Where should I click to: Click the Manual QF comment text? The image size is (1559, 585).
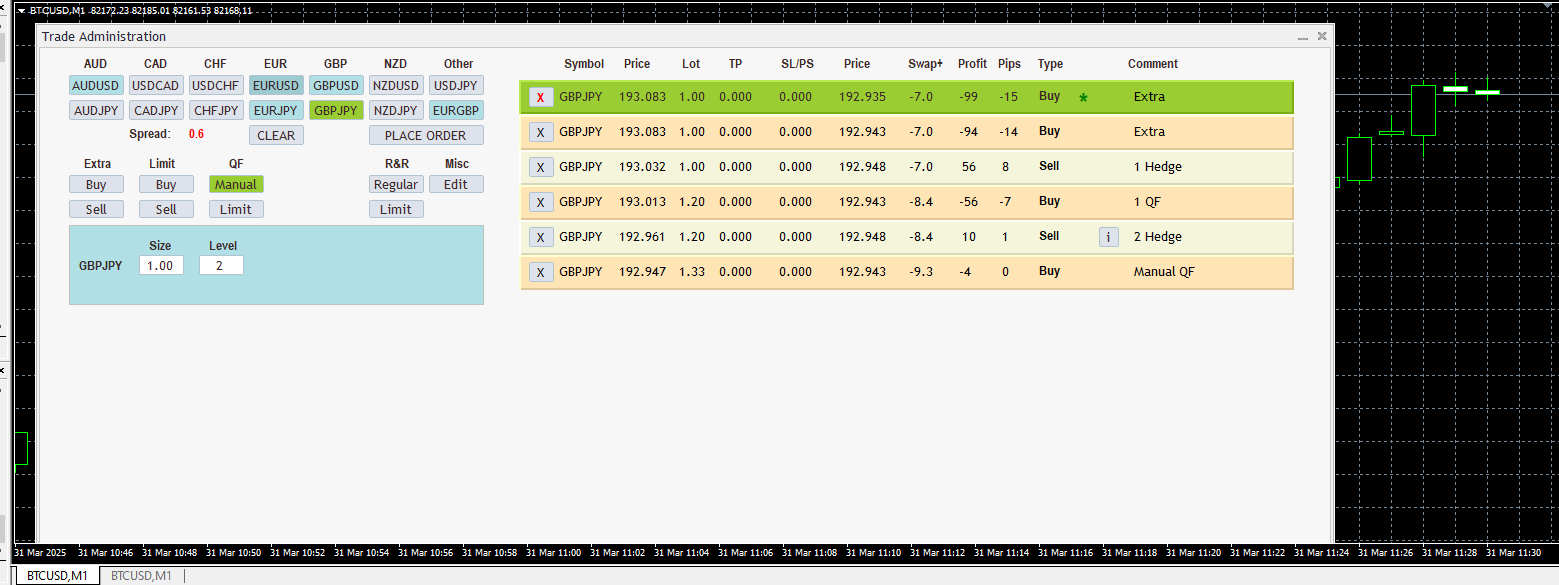coord(1164,272)
